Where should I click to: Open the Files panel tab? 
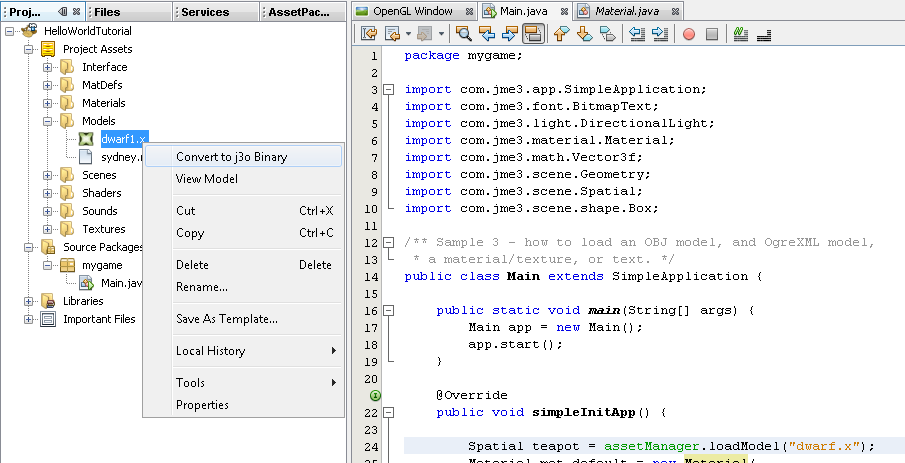pos(129,12)
